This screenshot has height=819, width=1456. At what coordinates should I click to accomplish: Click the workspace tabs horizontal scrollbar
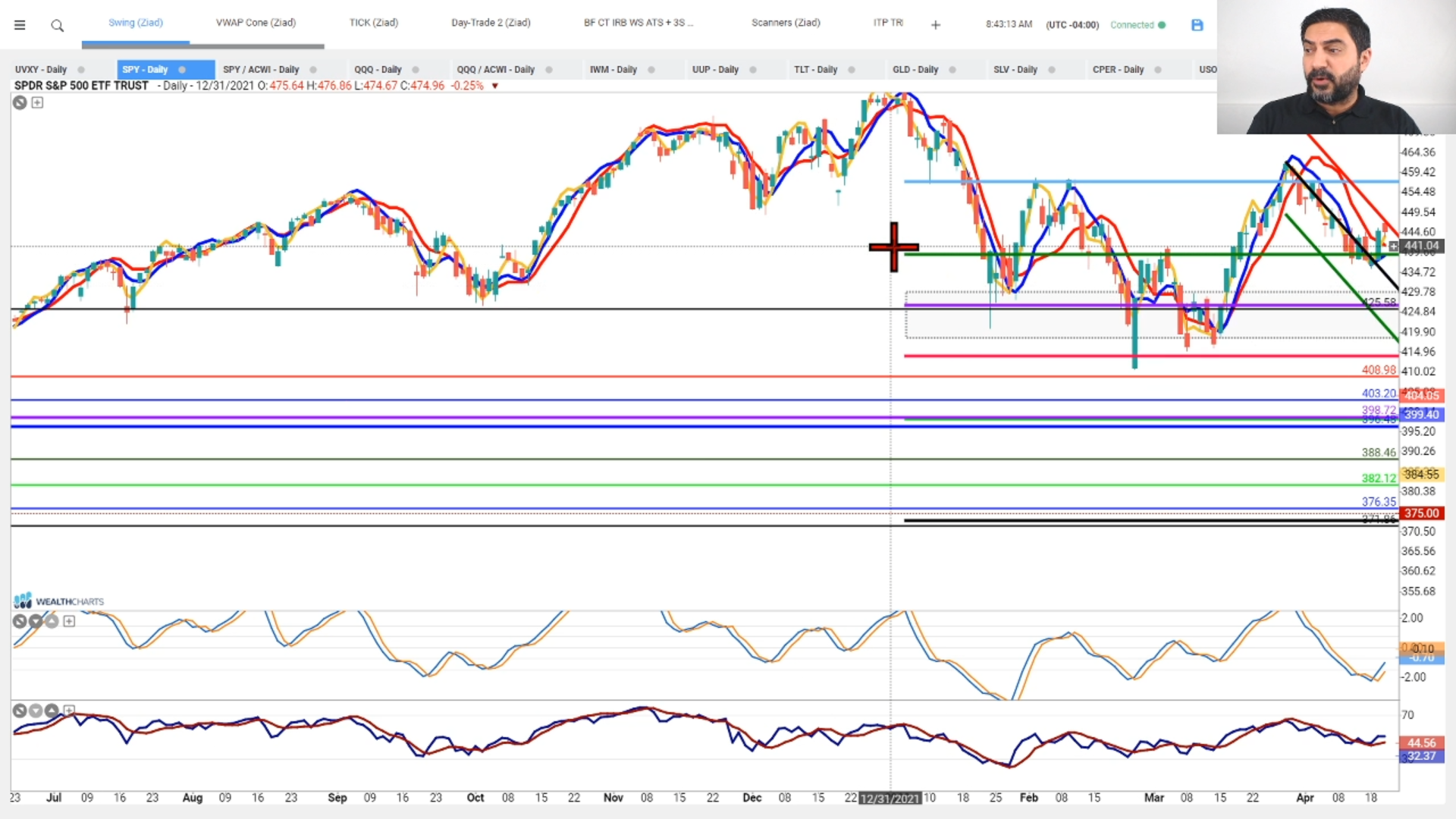coord(203,46)
